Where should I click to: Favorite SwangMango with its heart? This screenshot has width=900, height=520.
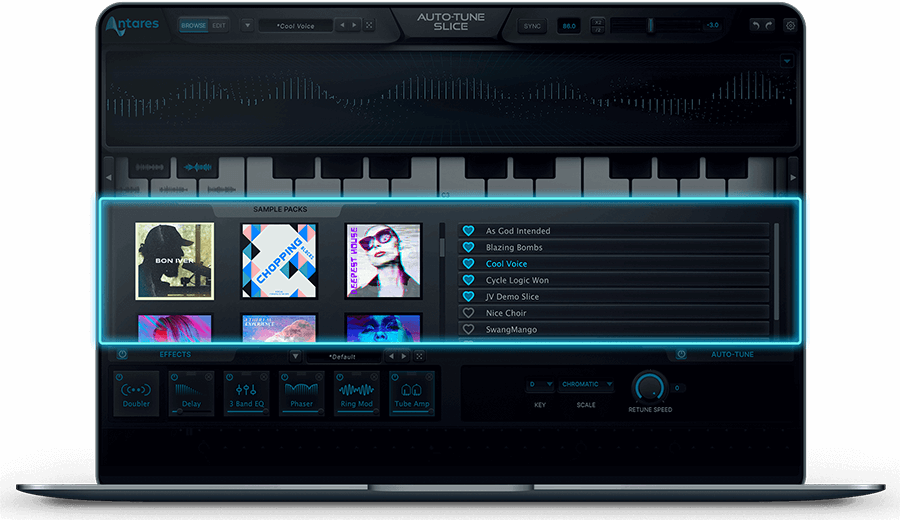[x=468, y=329]
